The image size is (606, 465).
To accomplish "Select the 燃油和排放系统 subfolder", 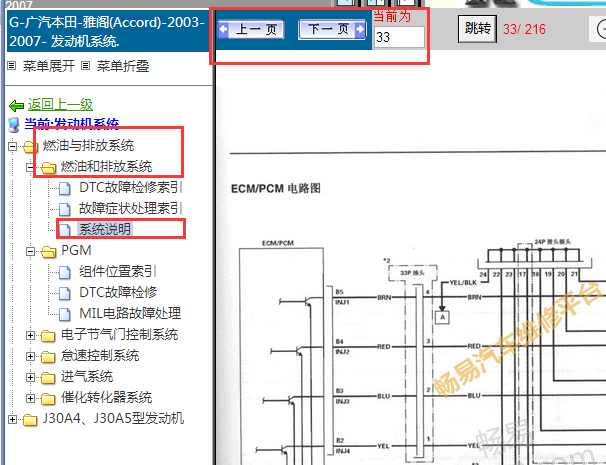I will click(106, 167).
